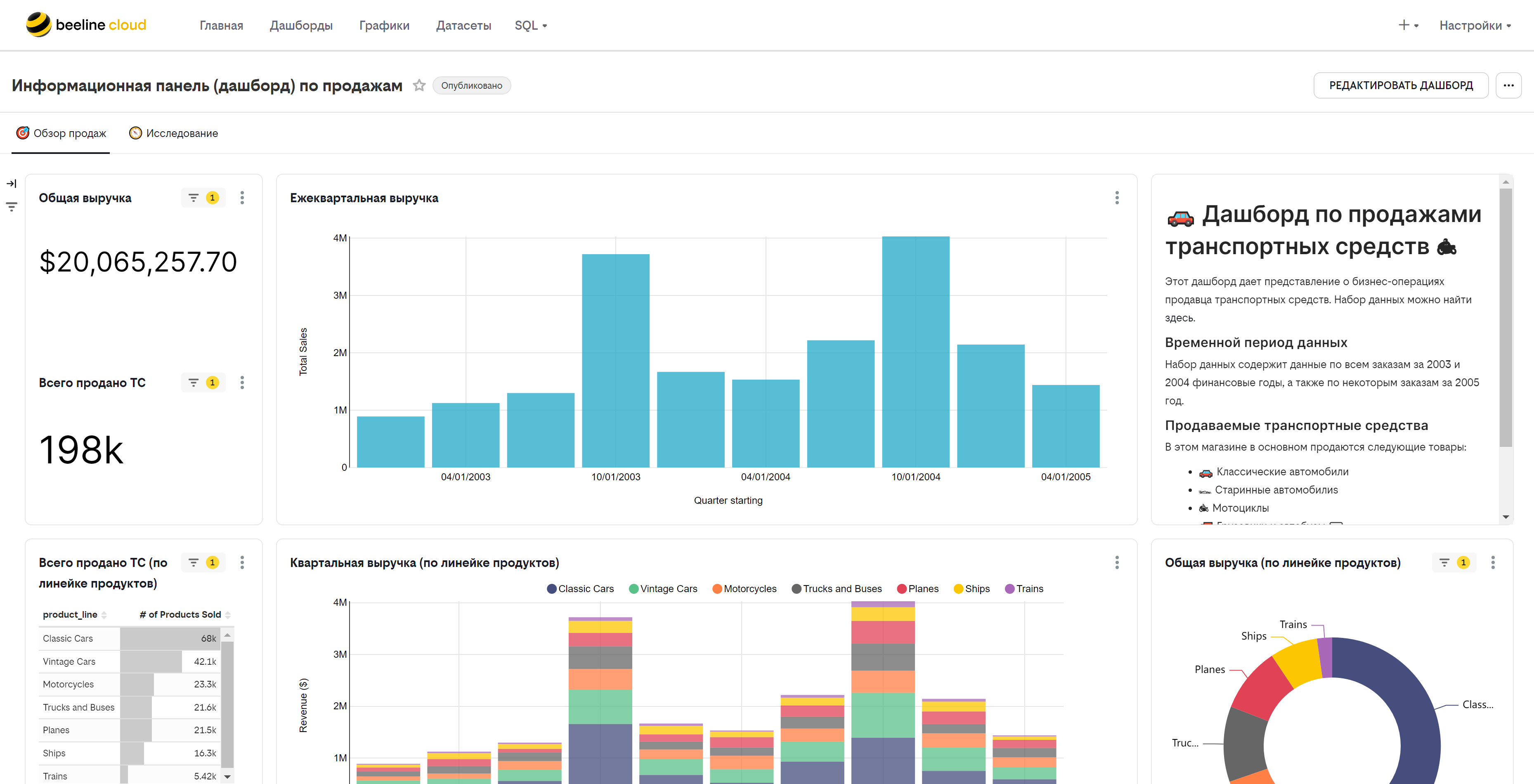Select the Ships table row
1534x784 pixels.
coord(130,753)
